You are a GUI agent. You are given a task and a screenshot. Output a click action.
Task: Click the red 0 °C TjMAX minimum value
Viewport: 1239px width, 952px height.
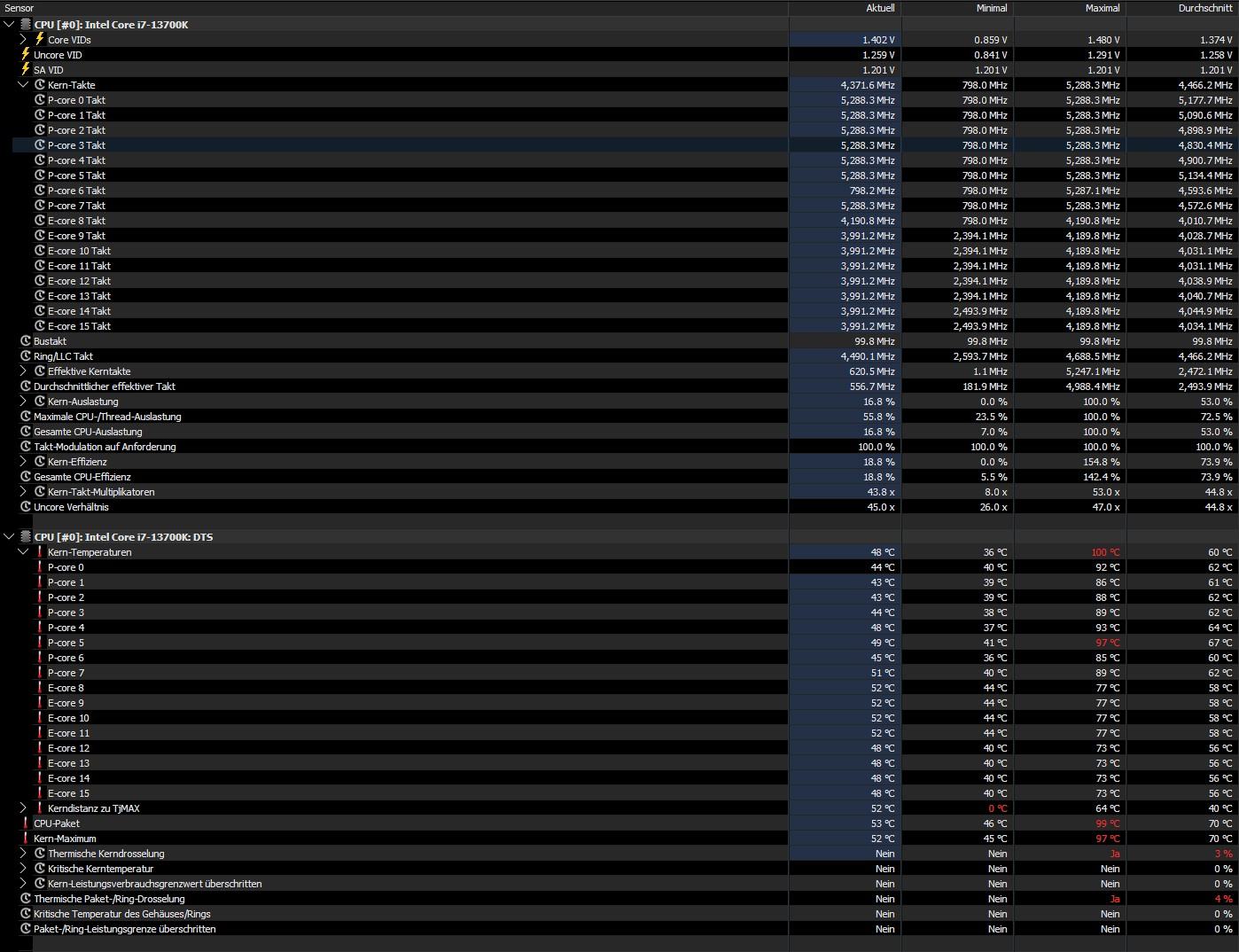998,808
